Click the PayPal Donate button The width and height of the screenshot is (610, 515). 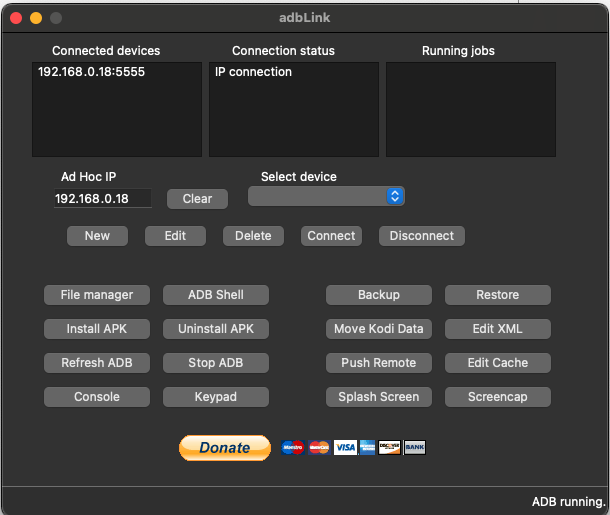(225, 448)
